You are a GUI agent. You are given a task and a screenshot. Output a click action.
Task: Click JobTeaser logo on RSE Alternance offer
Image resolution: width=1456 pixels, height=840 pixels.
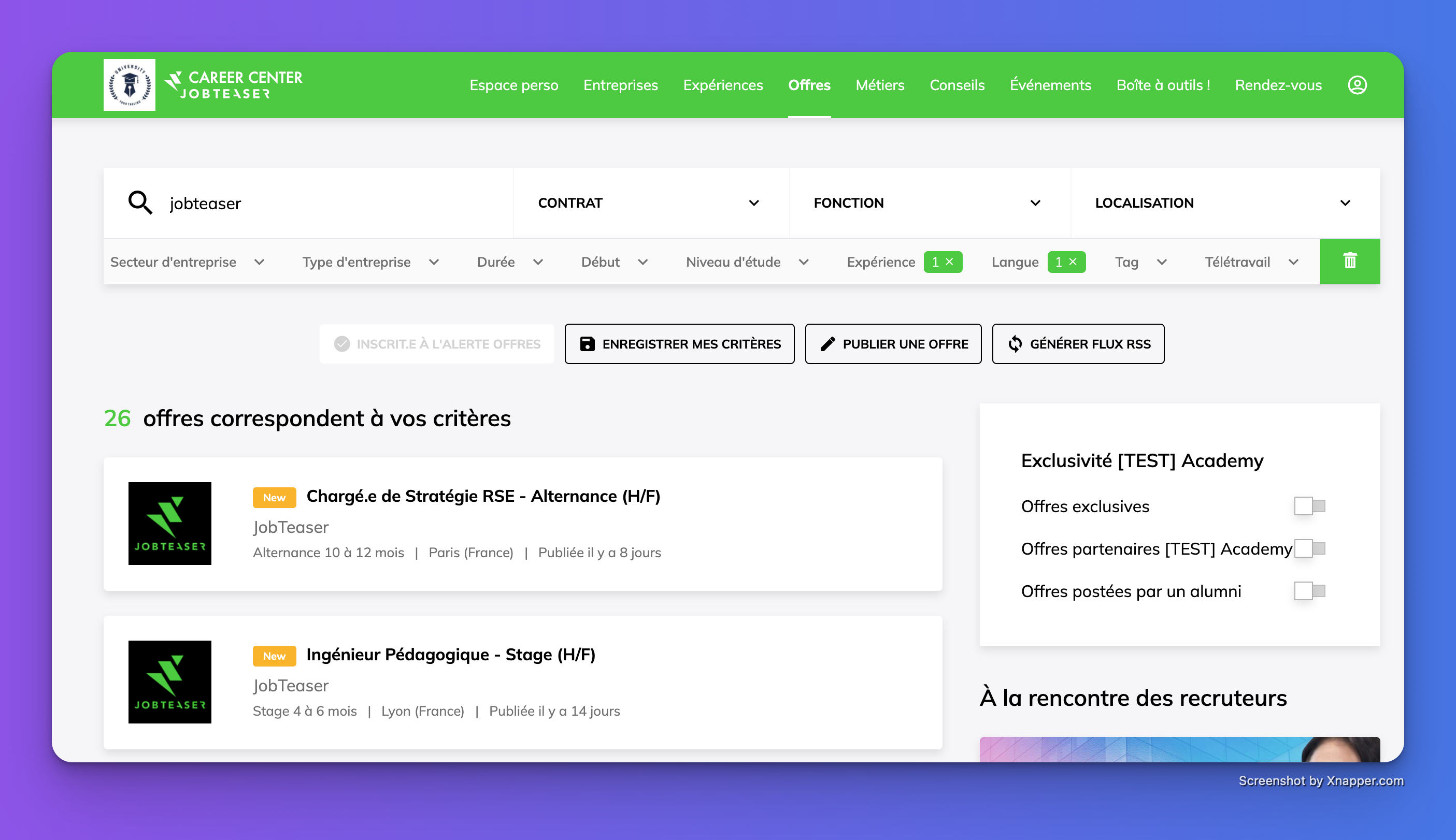tap(169, 523)
